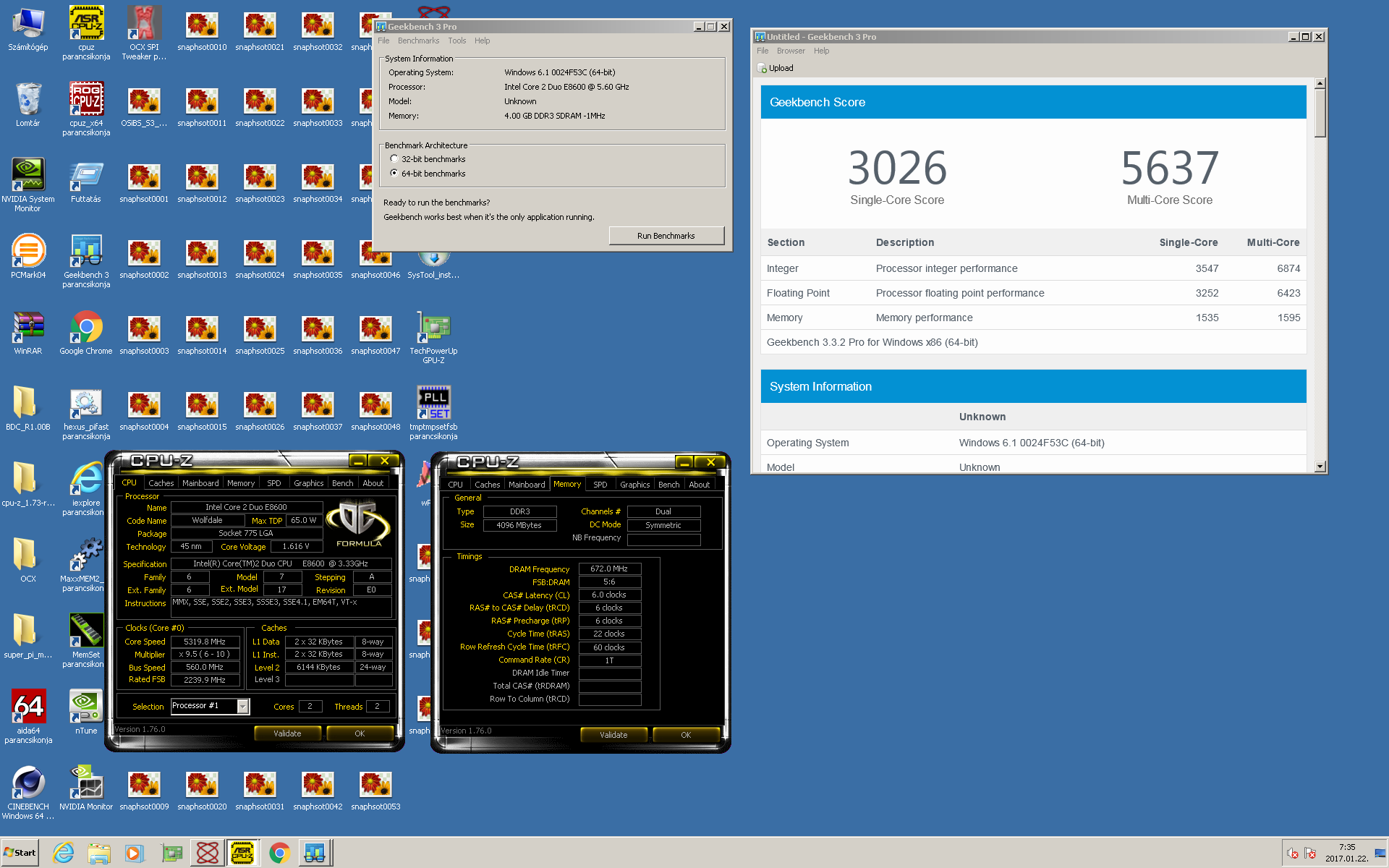Switch to Geekbench taskbar button

tap(315, 853)
